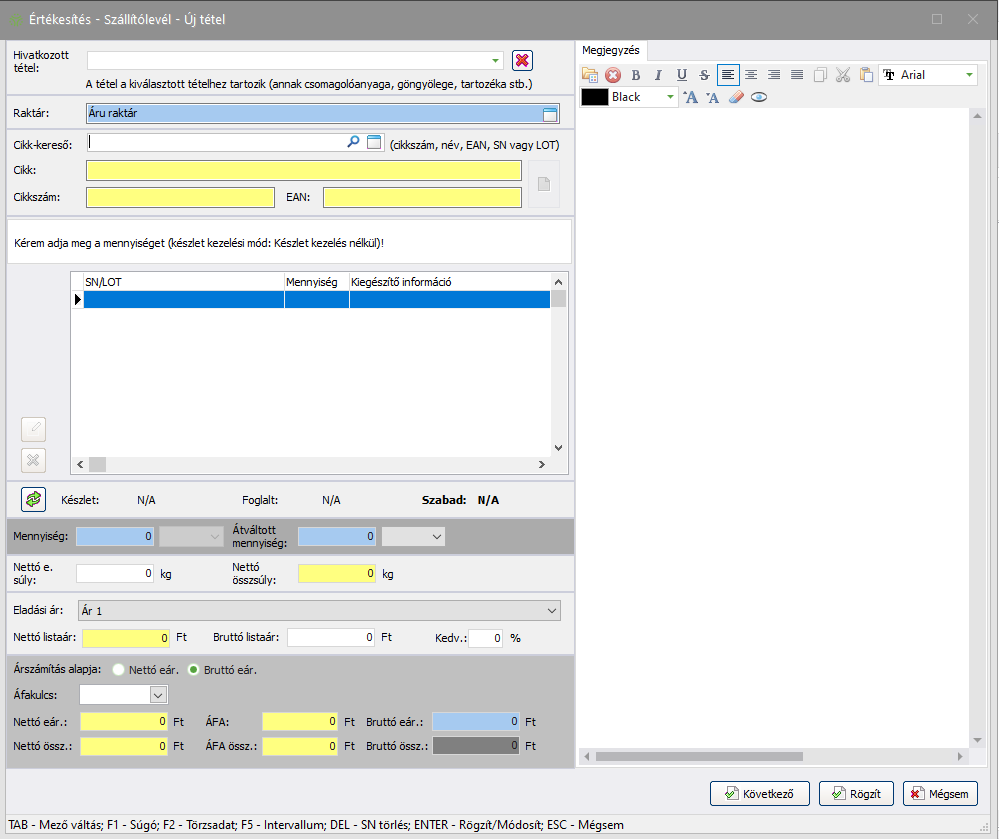
Task: Toggle italic formatting in note editor
Action: tap(658, 75)
